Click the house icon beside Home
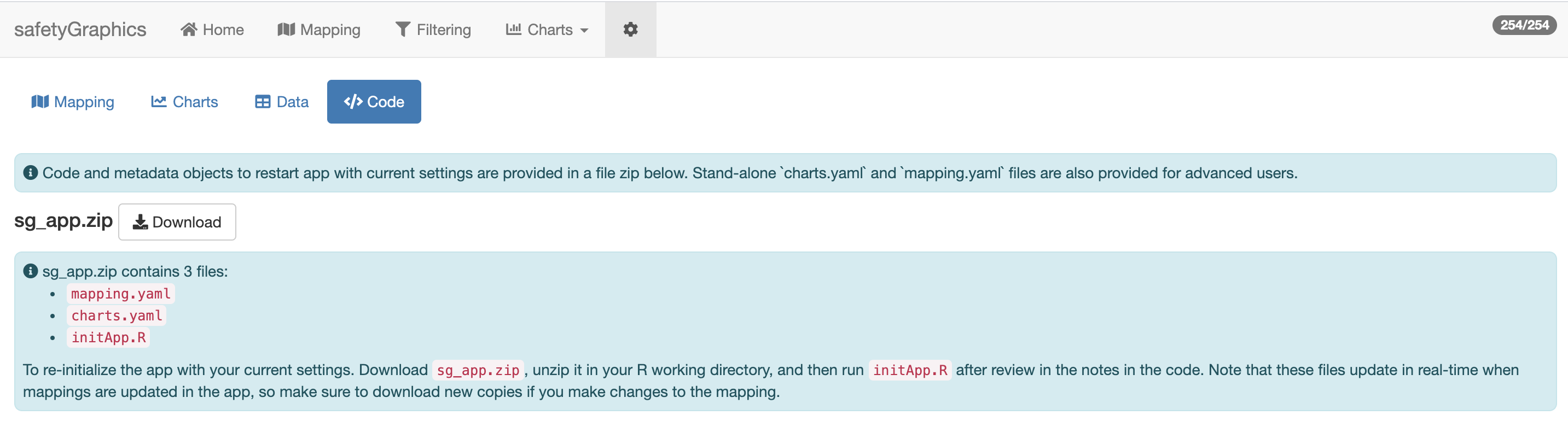The height and width of the screenshot is (421, 1568). 189,29
